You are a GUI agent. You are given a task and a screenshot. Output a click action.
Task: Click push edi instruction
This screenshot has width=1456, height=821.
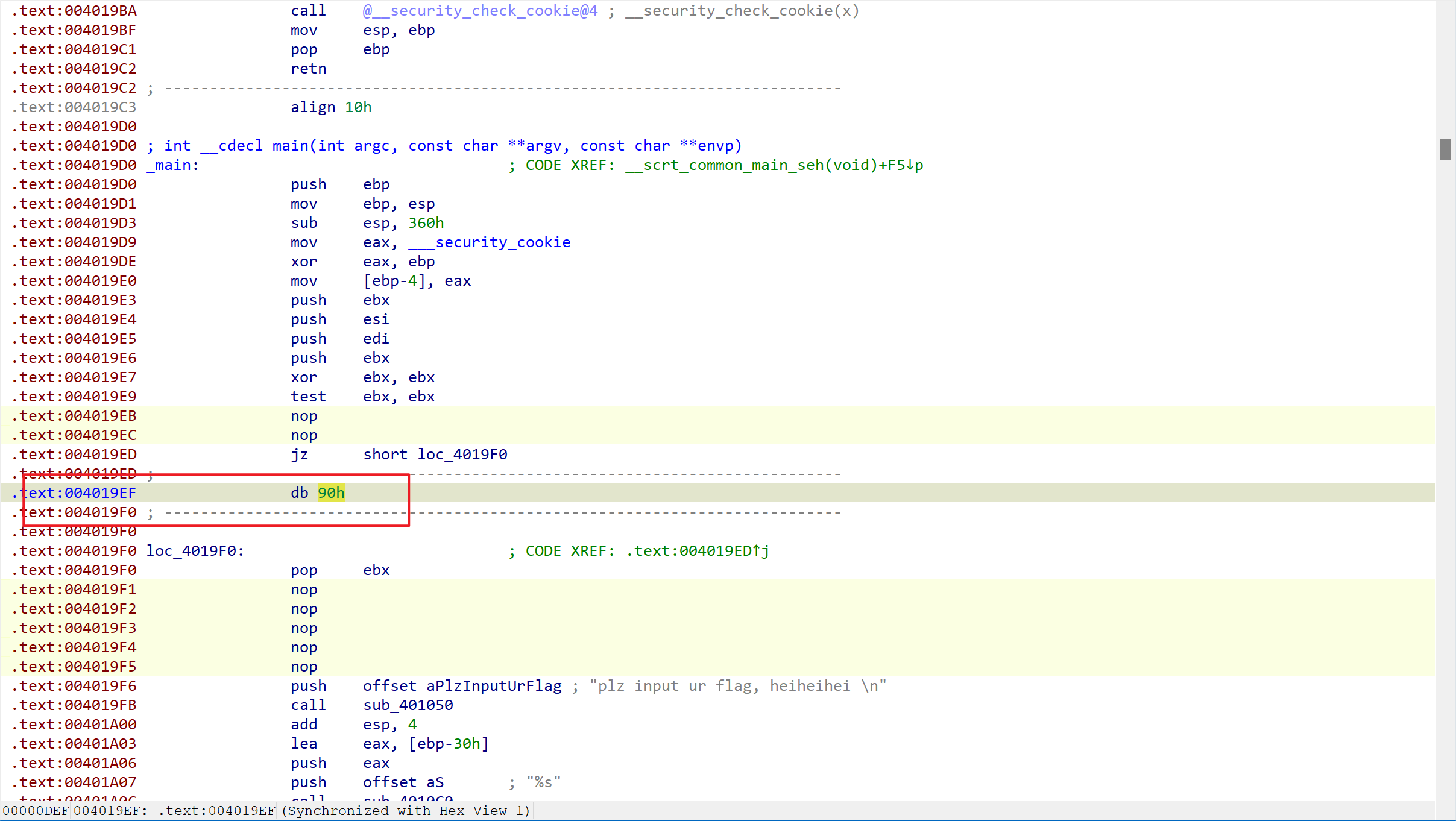click(x=340, y=339)
